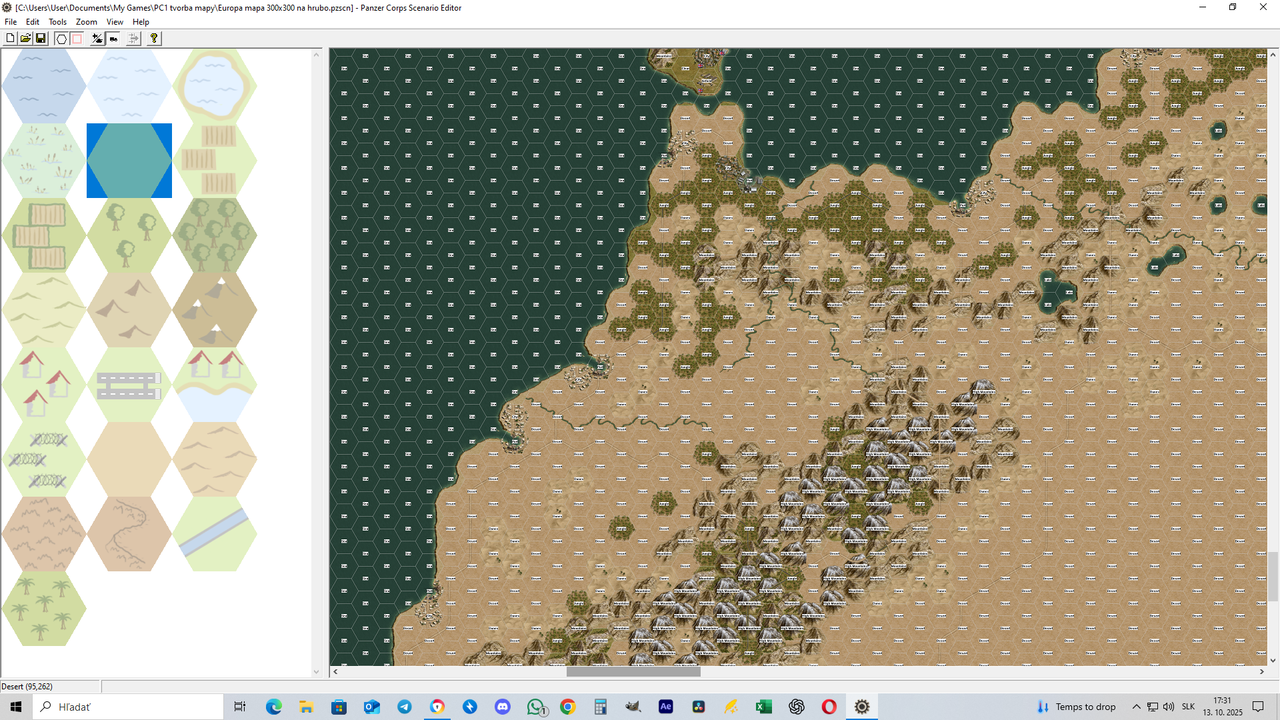1280x720 pixels.
Task: Click the map's scroll left arrow
Action: [335, 672]
